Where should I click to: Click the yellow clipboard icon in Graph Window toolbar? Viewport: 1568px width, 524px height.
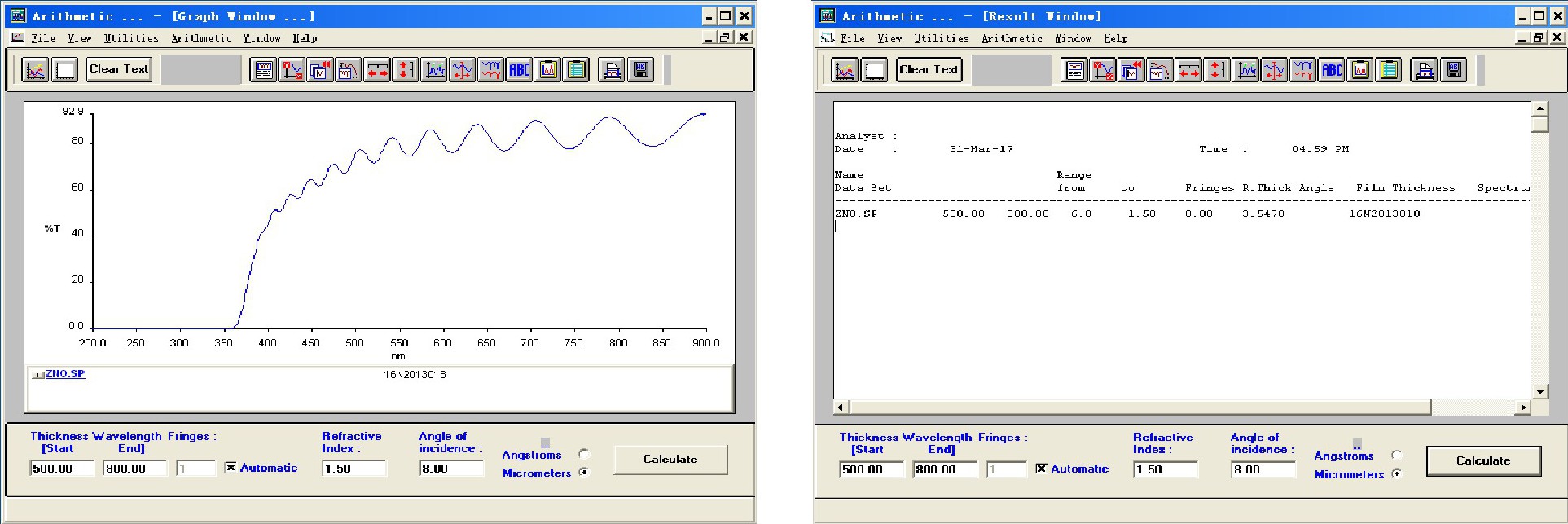pos(577,70)
